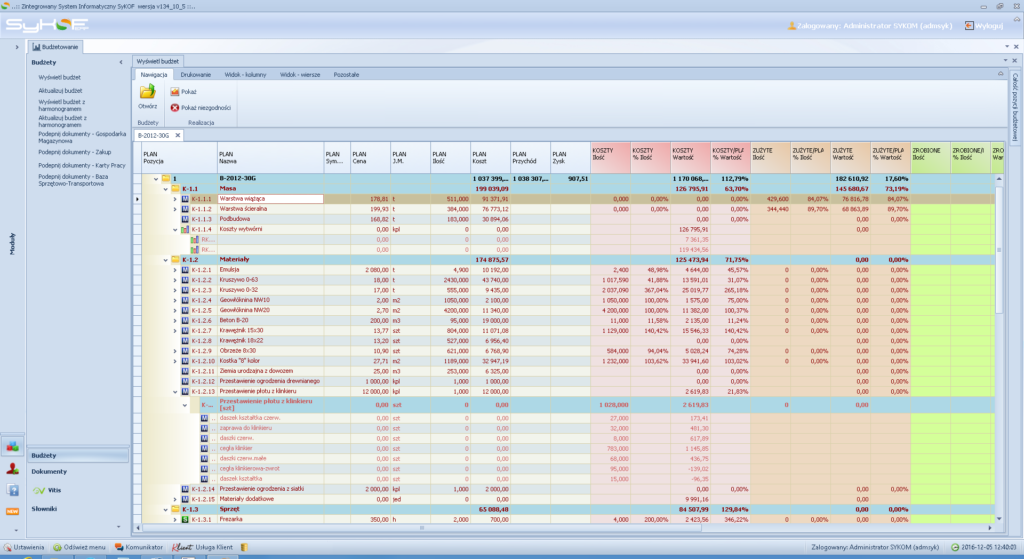
Task: Click the folder icon of row K-1.2
Action: click(x=175, y=260)
